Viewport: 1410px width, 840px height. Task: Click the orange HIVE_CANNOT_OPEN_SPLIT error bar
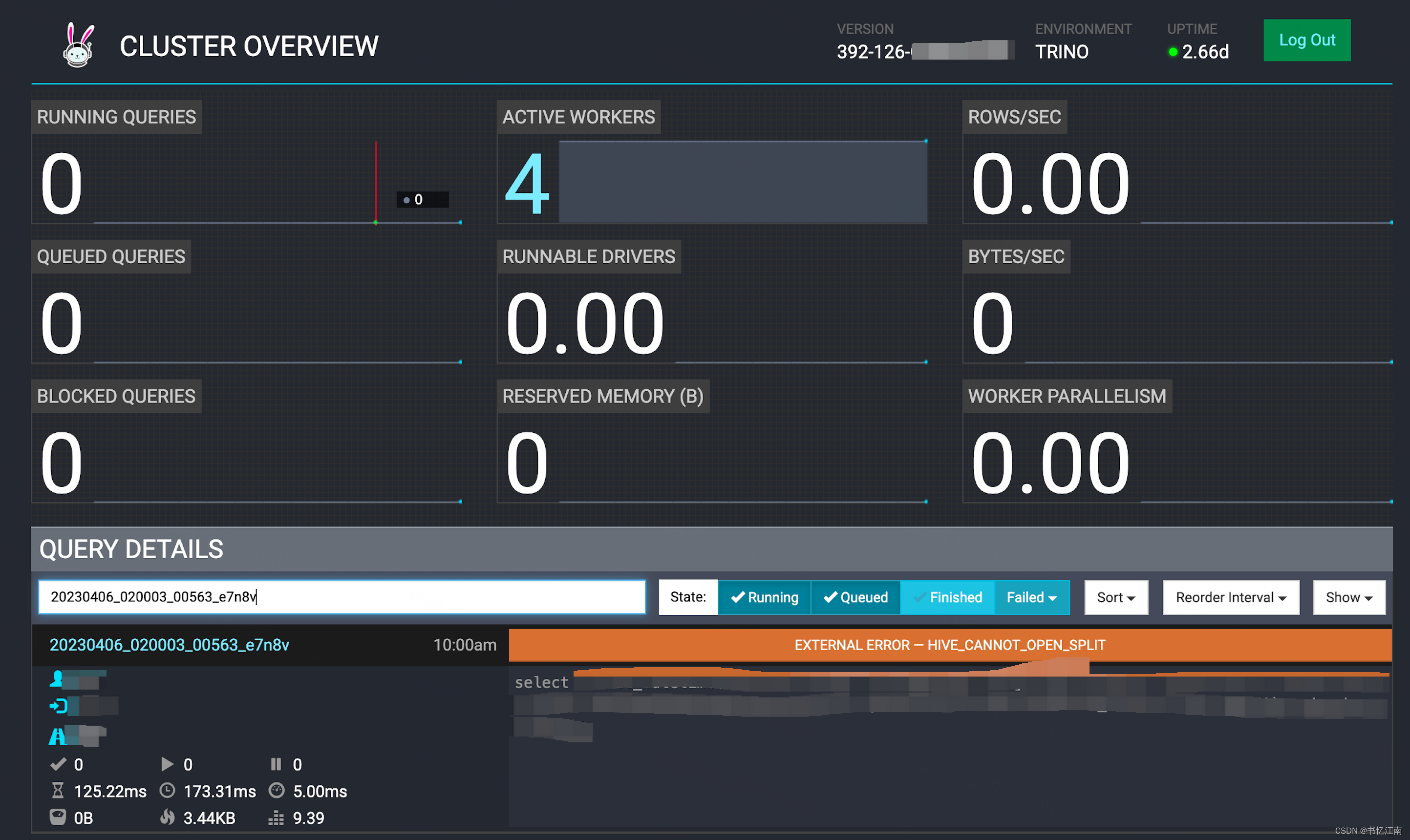coord(950,645)
